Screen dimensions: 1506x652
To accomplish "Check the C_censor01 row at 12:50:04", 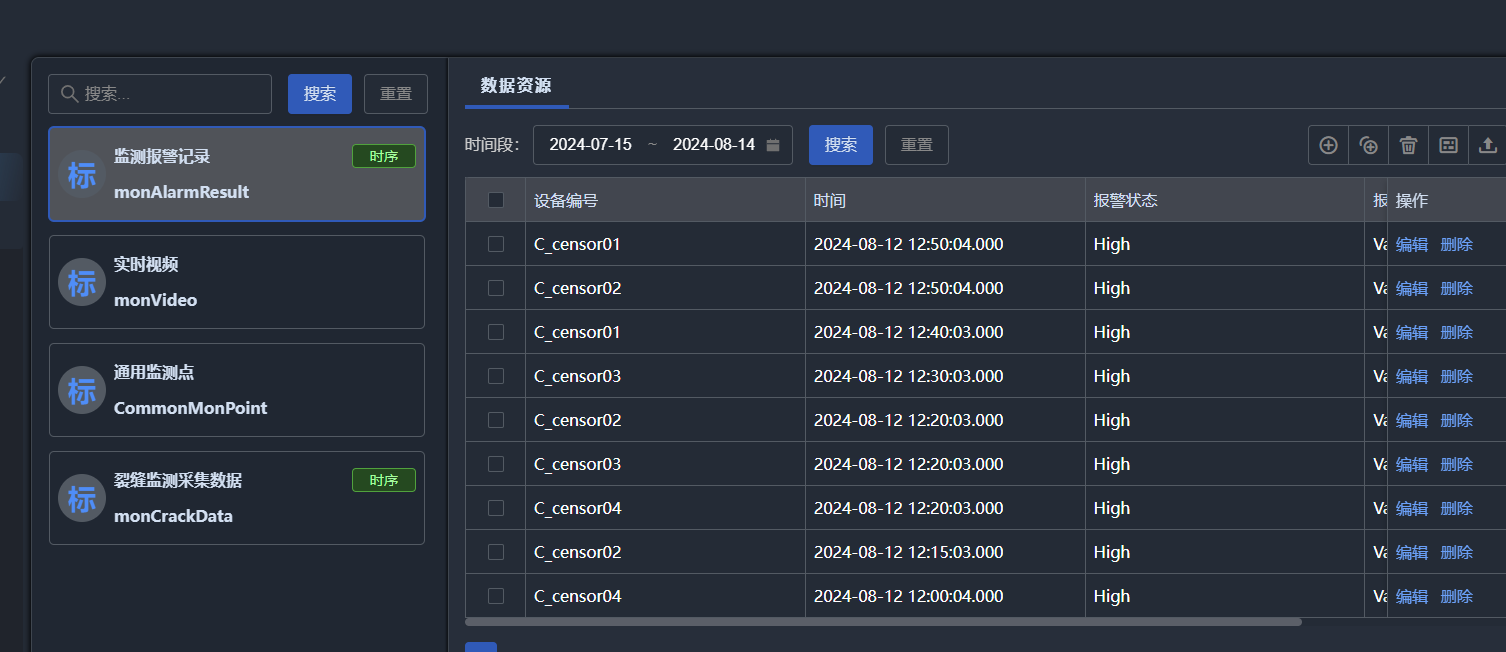I will coord(496,244).
